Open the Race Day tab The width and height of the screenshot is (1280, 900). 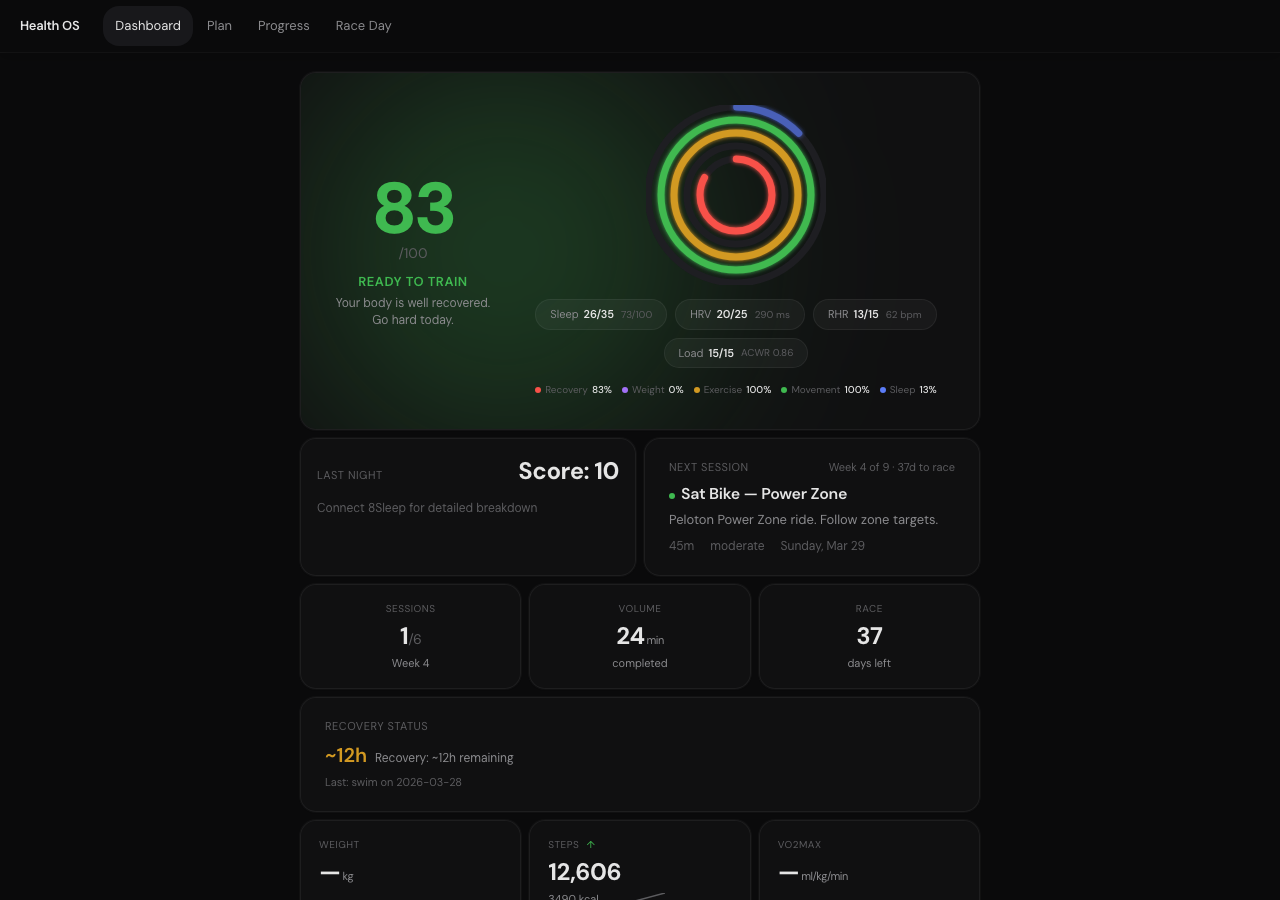coord(363,26)
